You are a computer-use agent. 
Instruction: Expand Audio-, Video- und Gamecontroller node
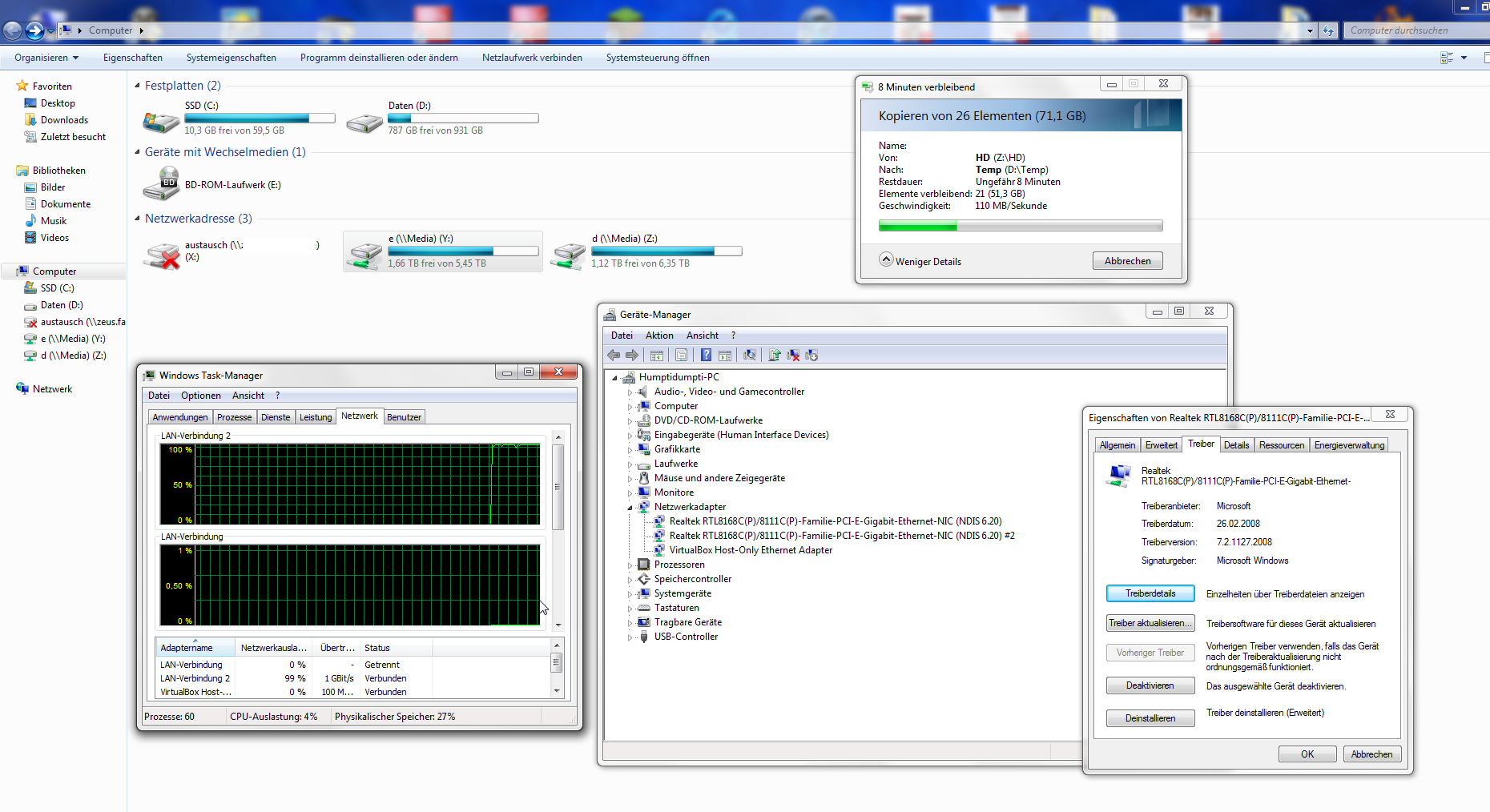coord(630,392)
